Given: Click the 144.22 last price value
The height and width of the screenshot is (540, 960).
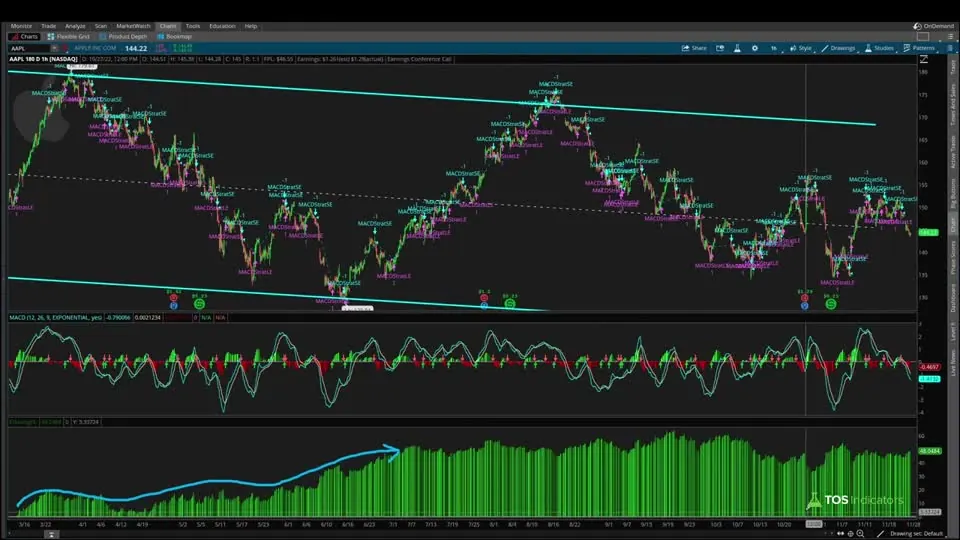Looking at the screenshot, I should pyautogui.click(x=136, y=48).
